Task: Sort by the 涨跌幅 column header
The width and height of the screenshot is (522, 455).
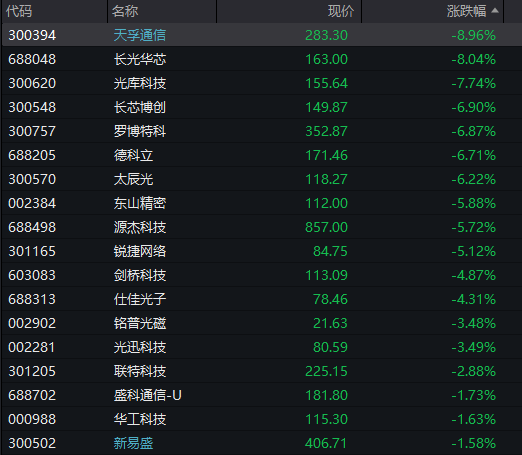Action: [466, 11]
